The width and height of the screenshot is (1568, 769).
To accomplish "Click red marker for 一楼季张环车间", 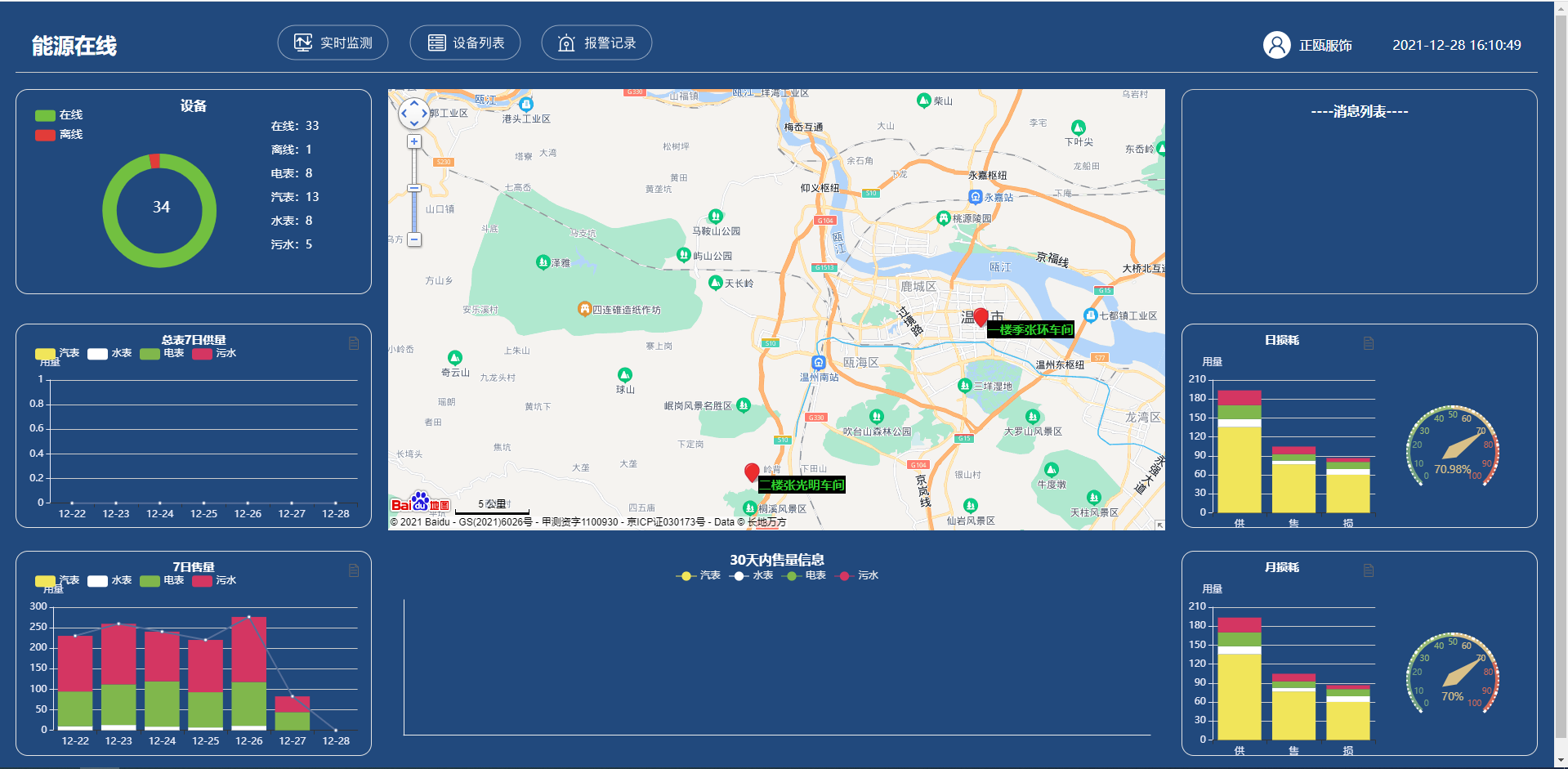I will [x=981, y=317].
